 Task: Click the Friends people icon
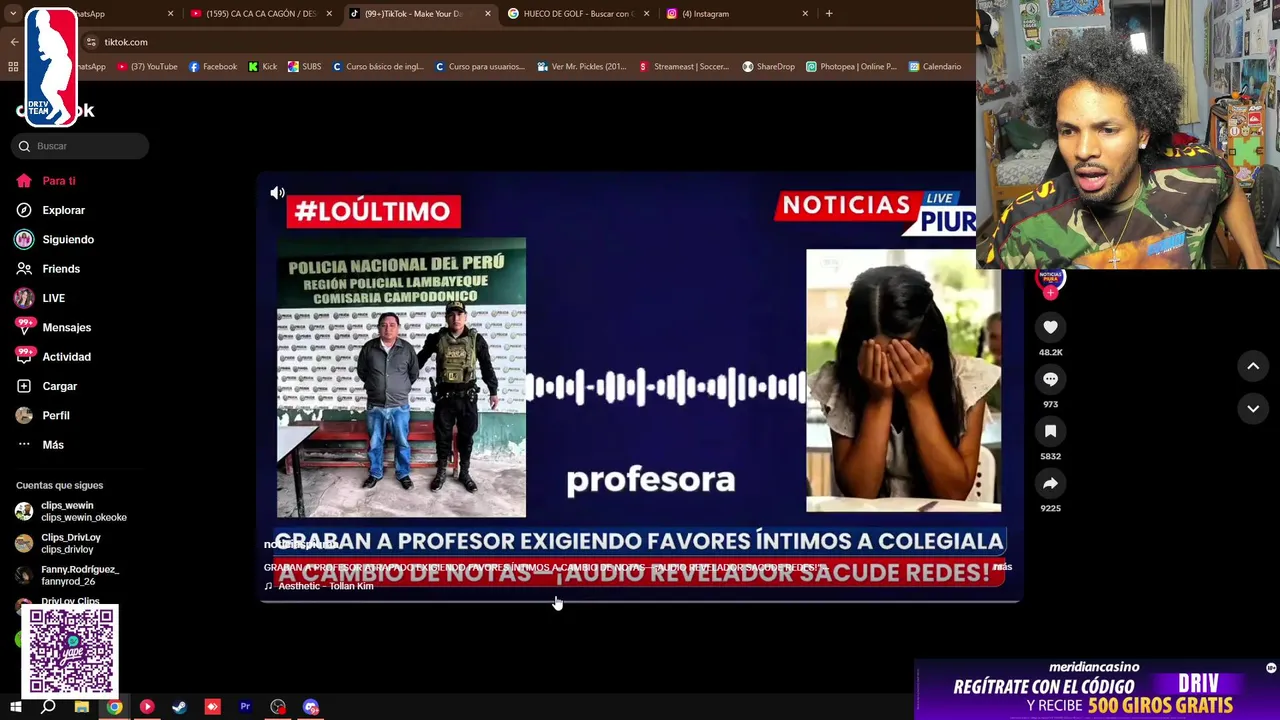tap(24, 269)
